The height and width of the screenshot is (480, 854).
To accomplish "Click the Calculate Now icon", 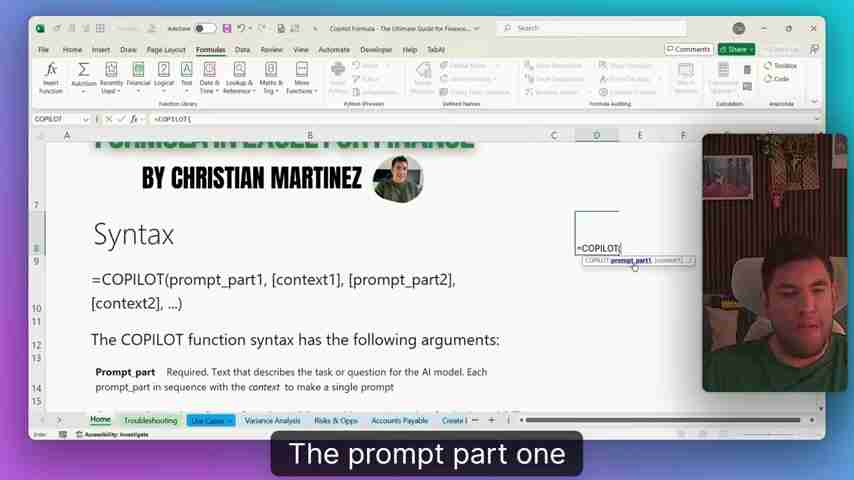I will 747,70.
